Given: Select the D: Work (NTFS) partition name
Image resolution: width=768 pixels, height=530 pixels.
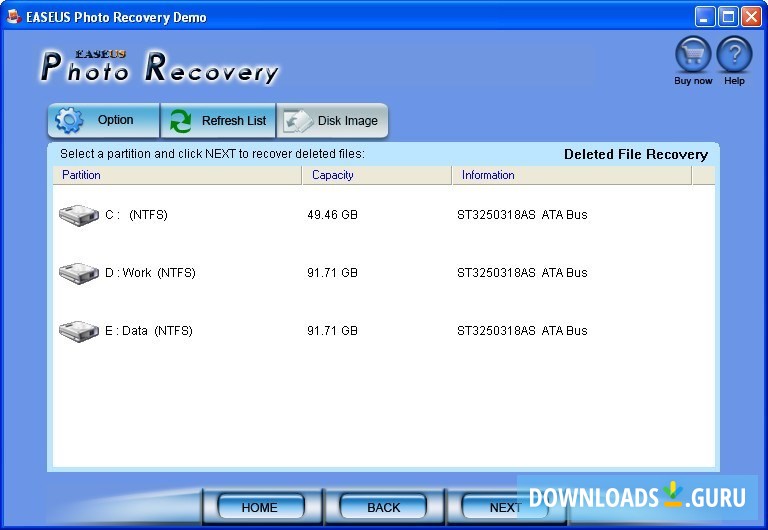Looking at the screenshot, I should (x=150, y=273).
